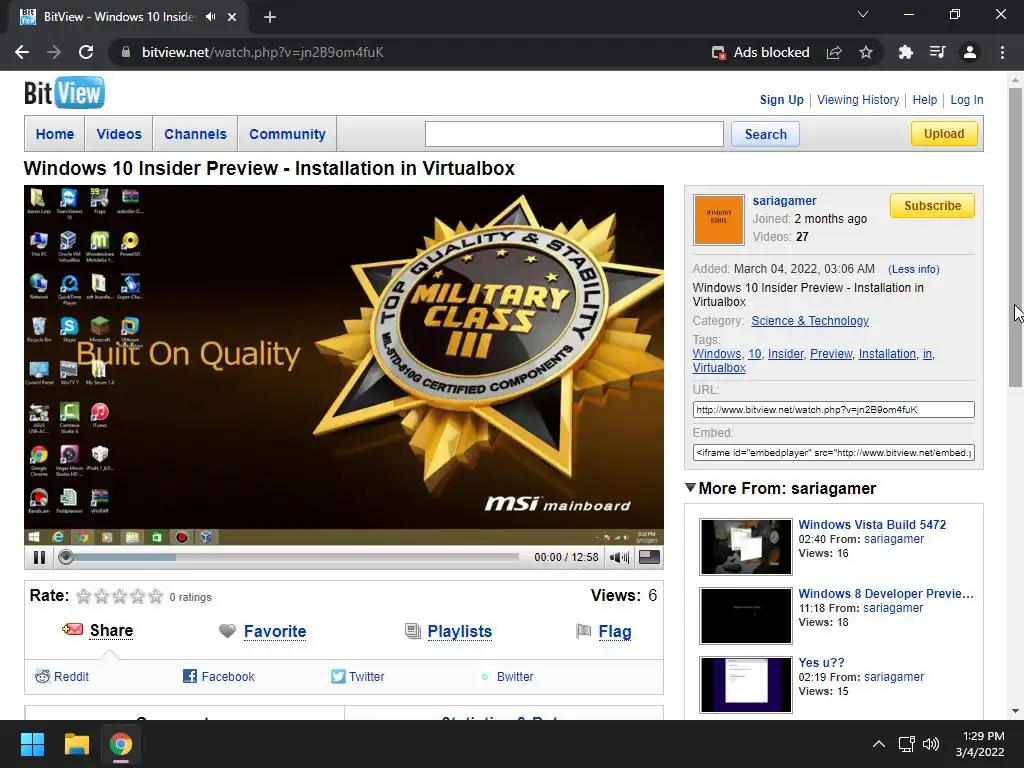Go to the Home tab
This screenshot has height=768, width=1024.
tap(55, 134)
